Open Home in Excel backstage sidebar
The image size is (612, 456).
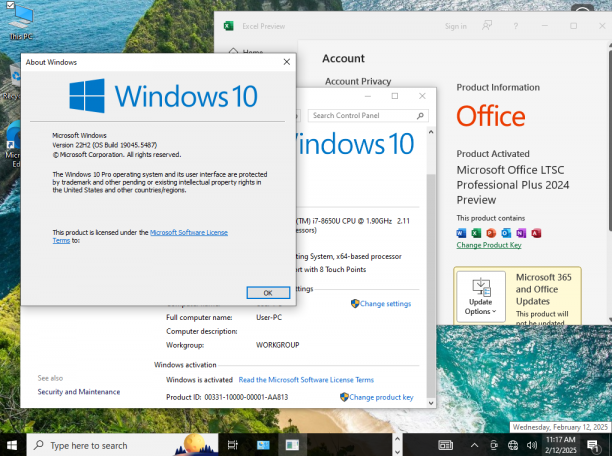coord(247,51)
